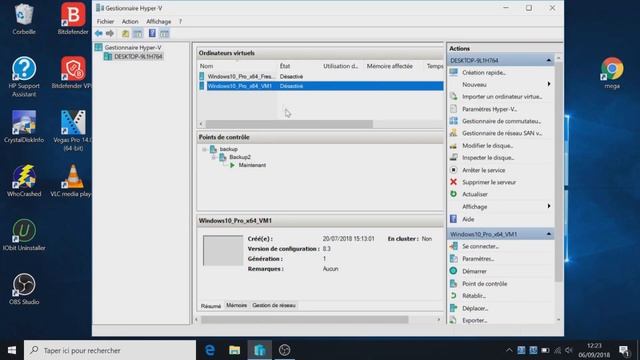The image size is (640, 360).
Task: Switch to the Gestion de réseau tab
Action: coord(274,305)
